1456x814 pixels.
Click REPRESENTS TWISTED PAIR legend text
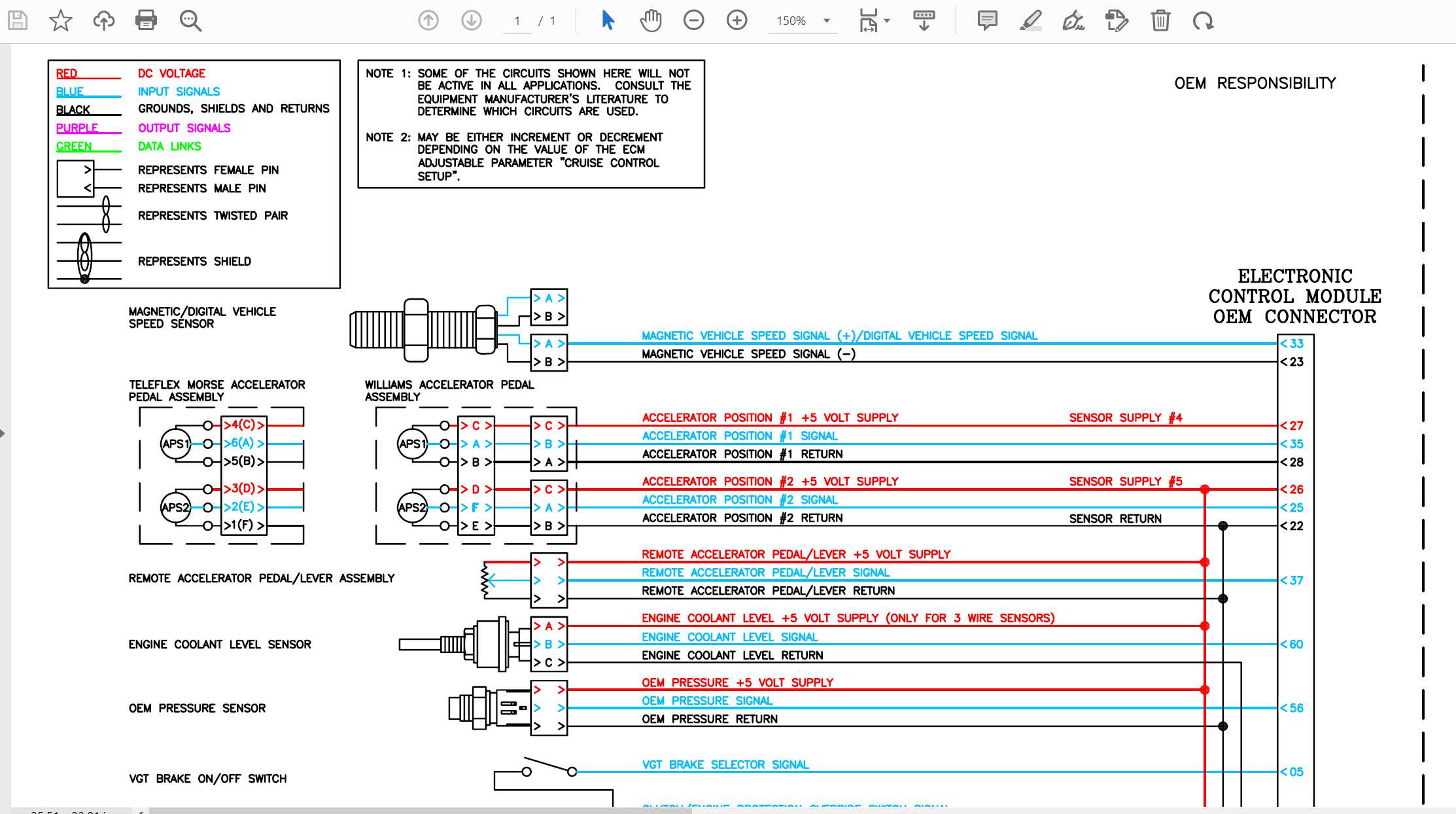tap(213, 215)
